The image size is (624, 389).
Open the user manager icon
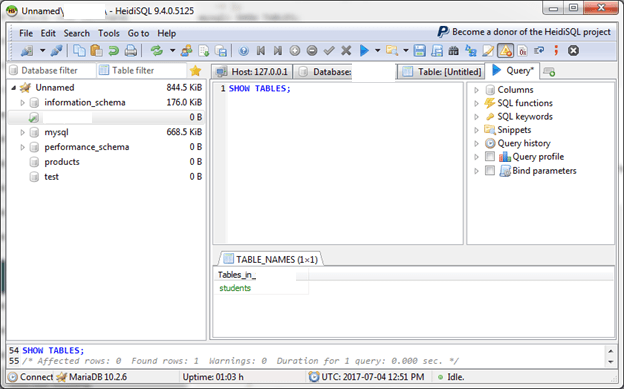[186, 51]
